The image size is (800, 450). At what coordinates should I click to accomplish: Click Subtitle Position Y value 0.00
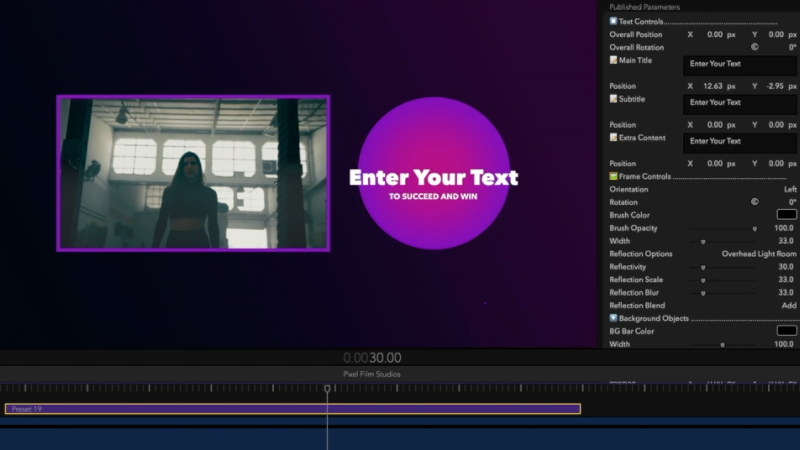click(776, 124)
